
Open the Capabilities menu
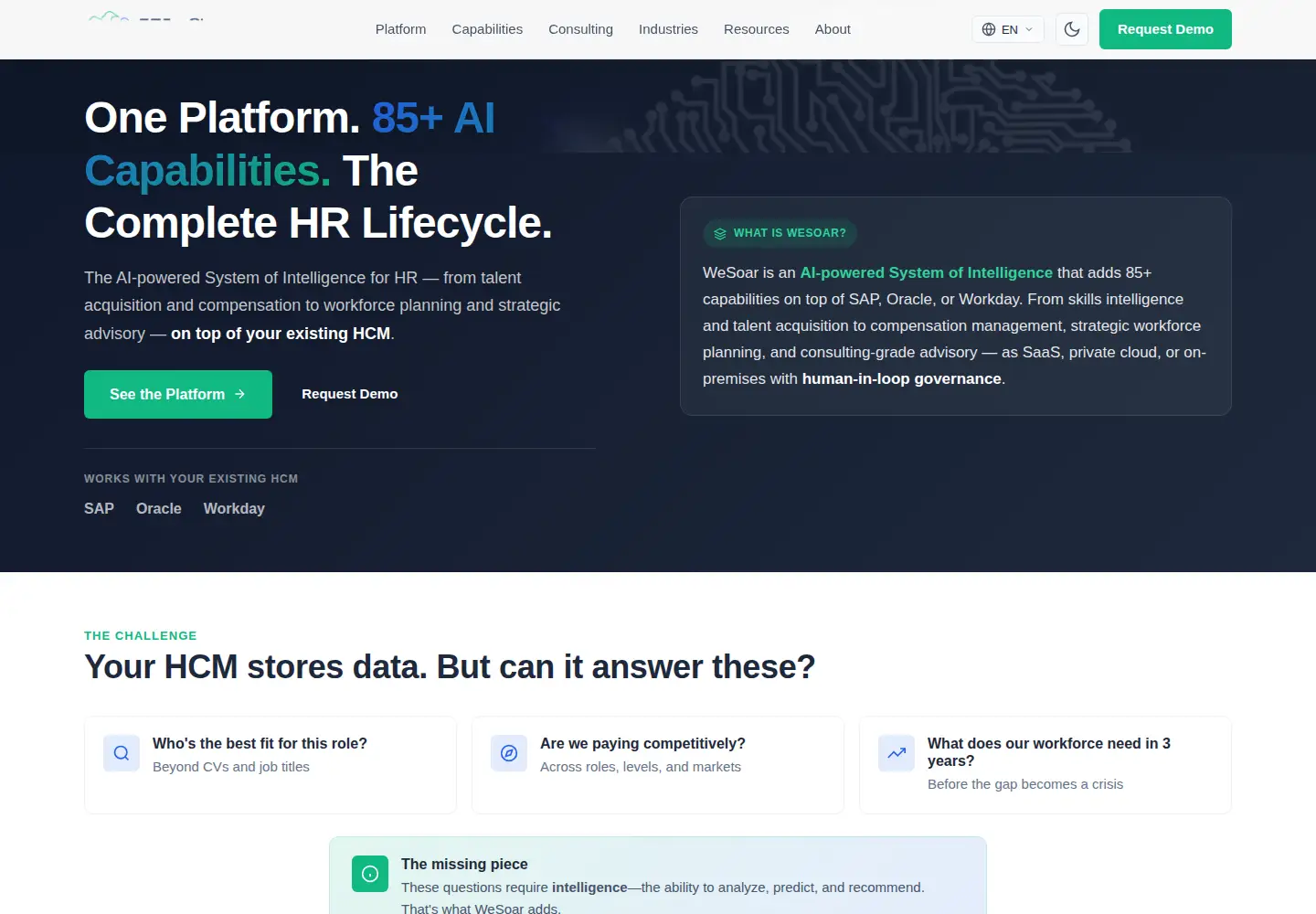click(487, 29)
